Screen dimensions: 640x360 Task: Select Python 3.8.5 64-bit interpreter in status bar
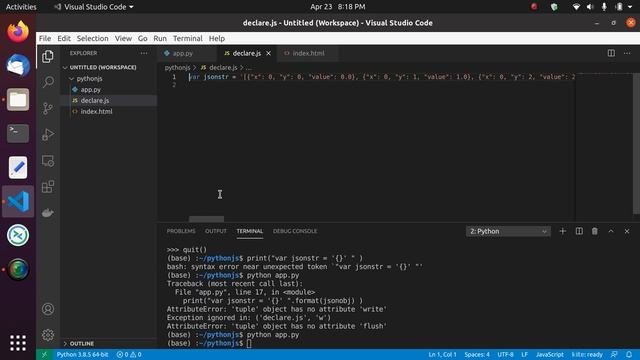coord(82,354)
